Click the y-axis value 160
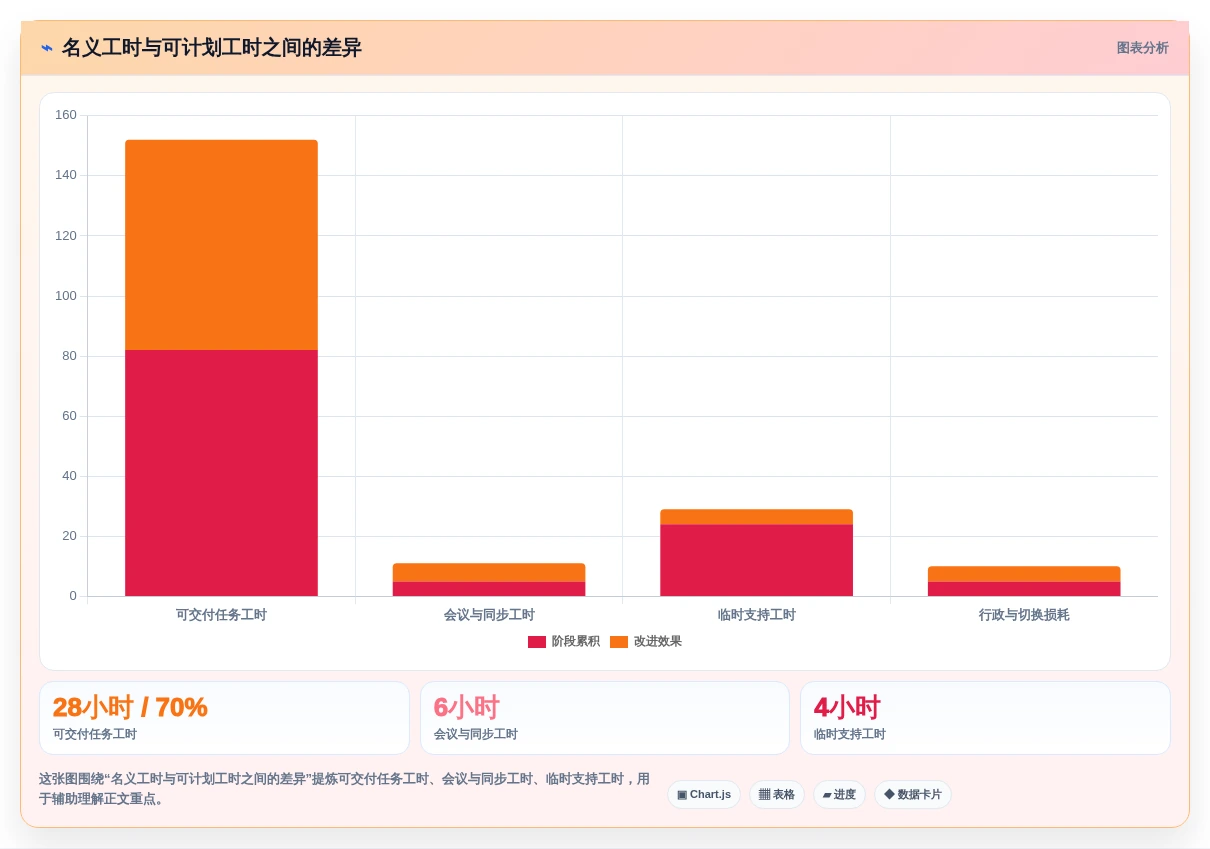Viewport: 1210px width, 849px height. coord(66,115)
